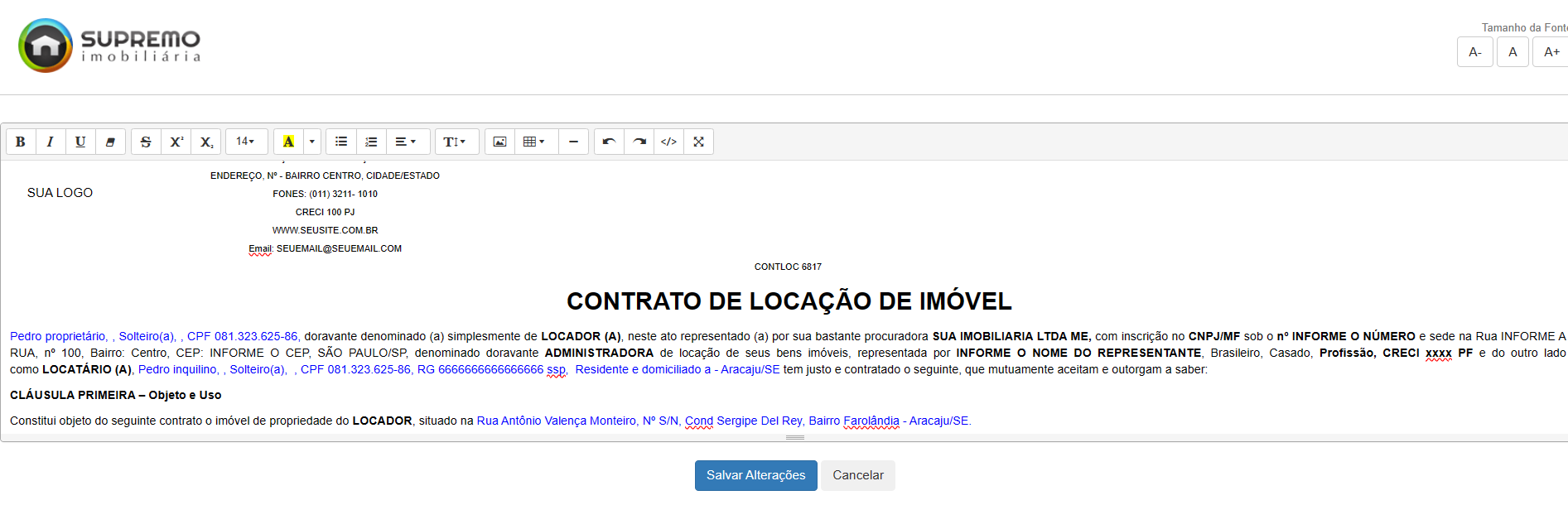1568x505 pixels.
Task: Open the paragraph alignment dropdown
Action: (406, 142)
